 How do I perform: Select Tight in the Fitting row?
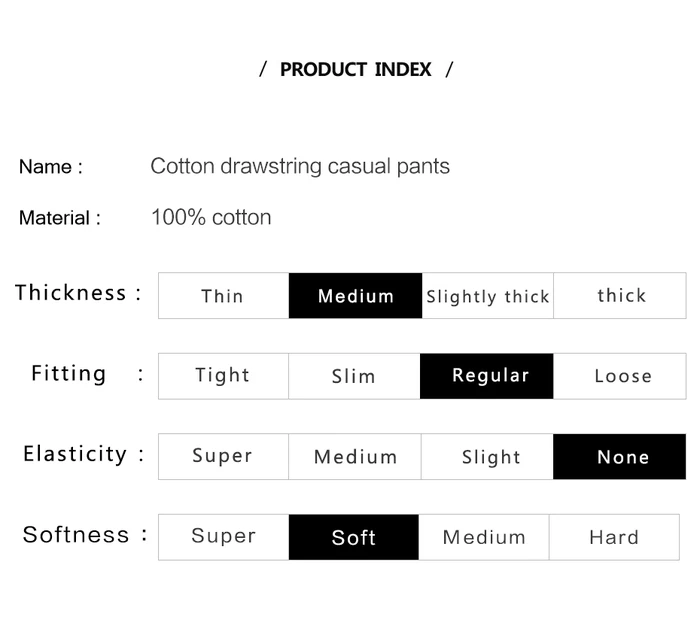click(223, 376)
